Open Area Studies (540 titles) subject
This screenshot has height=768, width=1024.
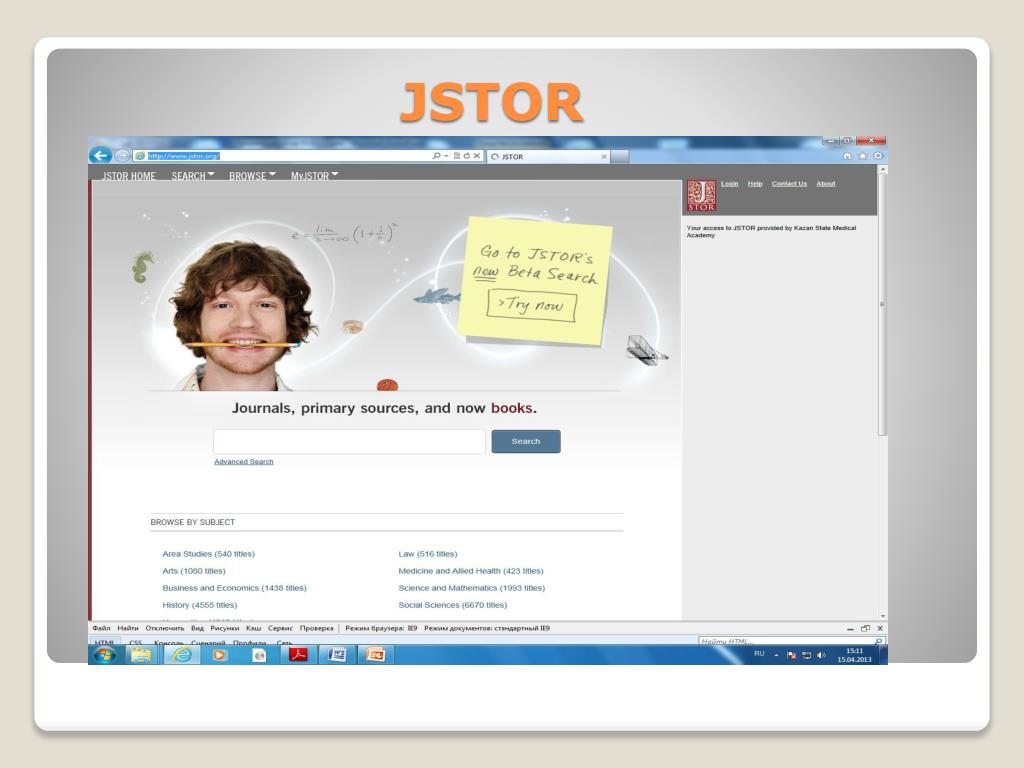click(x=208, y=554)
